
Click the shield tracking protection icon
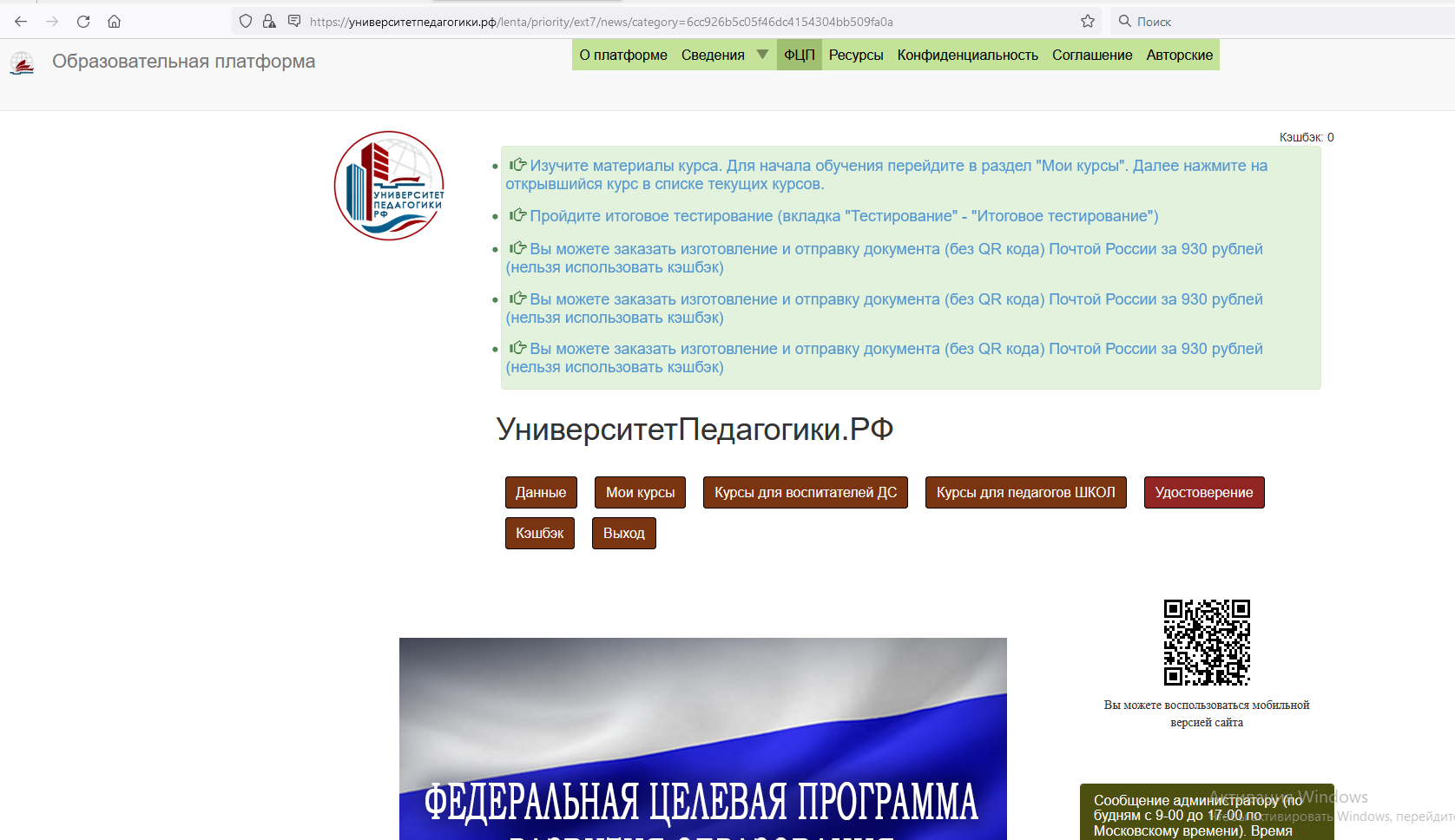click(246, 22)
